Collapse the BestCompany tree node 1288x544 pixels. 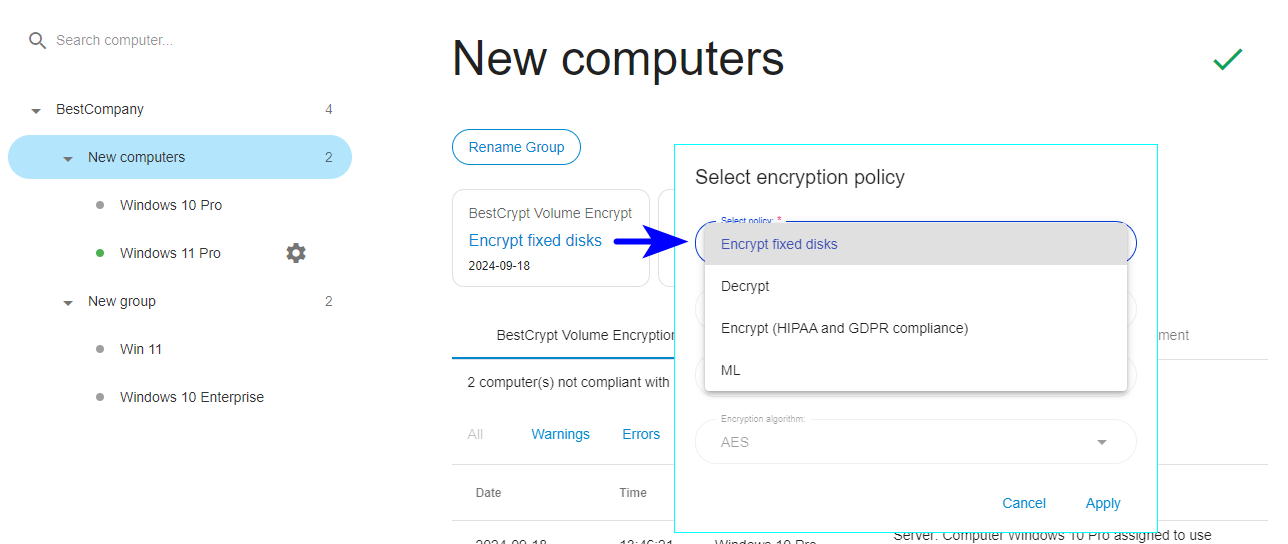[36, 110]
